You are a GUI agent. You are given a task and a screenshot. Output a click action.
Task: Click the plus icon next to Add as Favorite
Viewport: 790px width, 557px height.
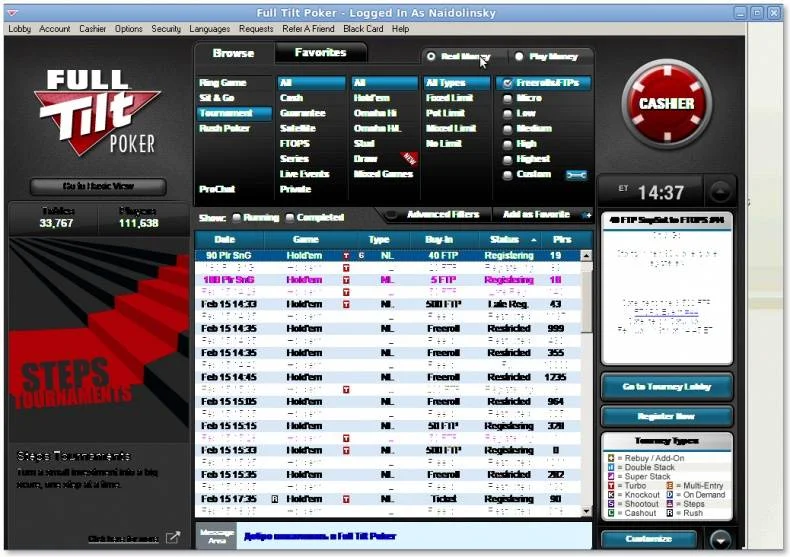pyautogui.click(x=586, y=215)
